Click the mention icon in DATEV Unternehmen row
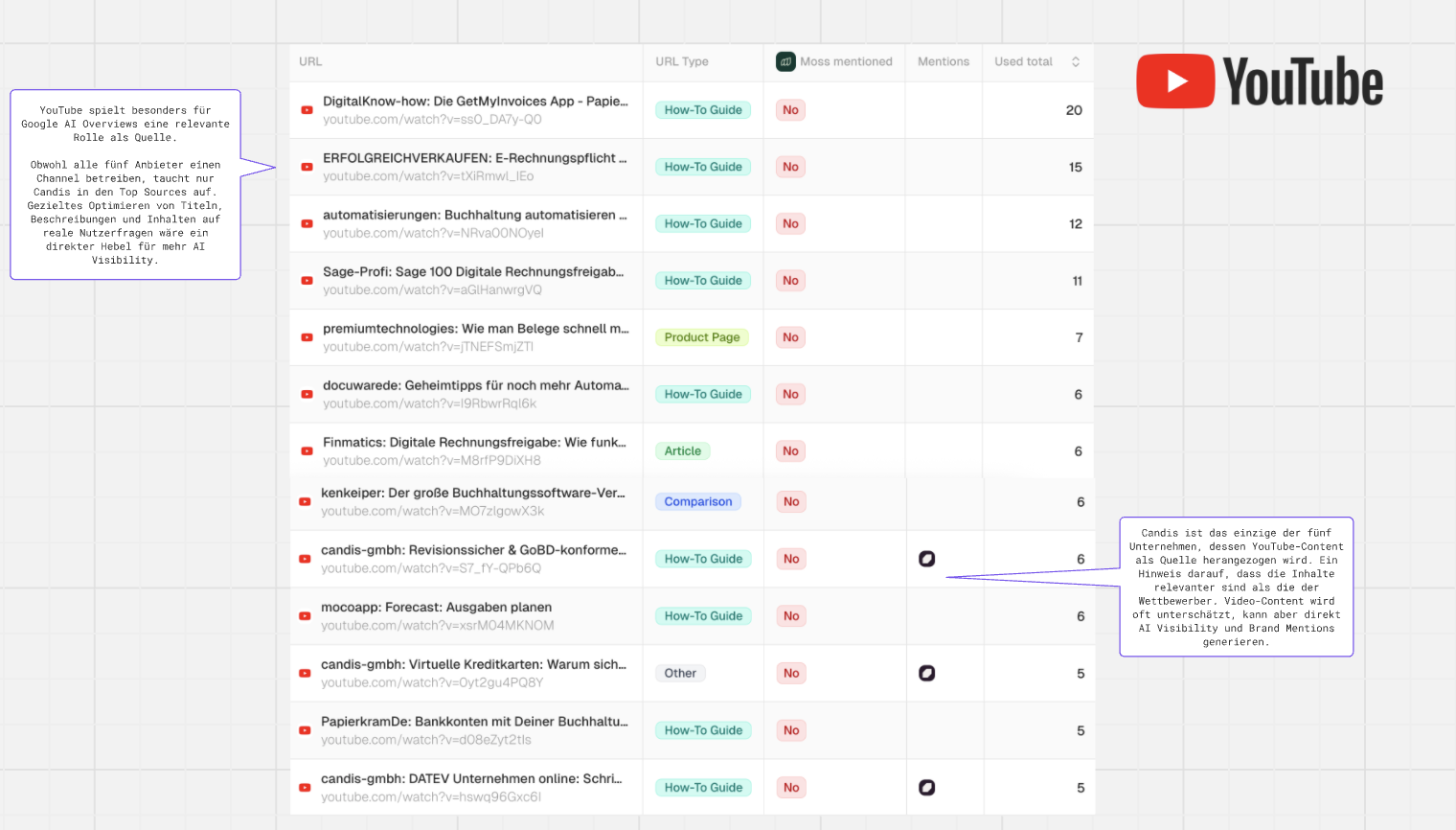1456x830 pixels. pos(926,787)
